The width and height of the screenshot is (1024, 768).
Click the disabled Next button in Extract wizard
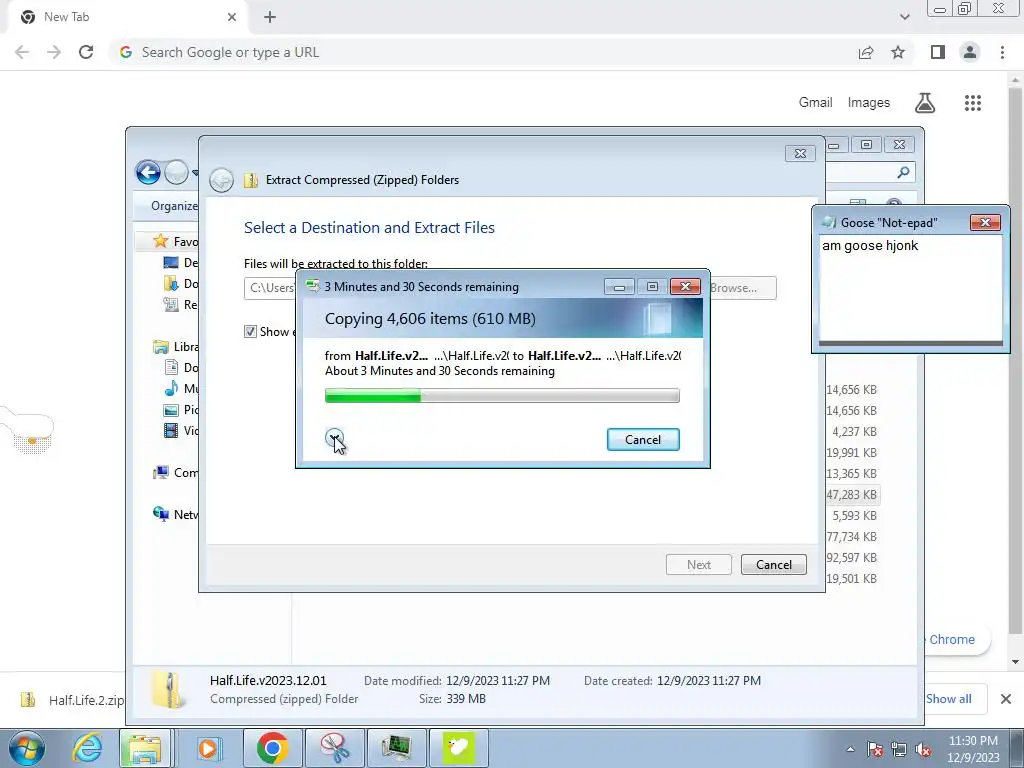pyautogui.click(x=698, y=564)
